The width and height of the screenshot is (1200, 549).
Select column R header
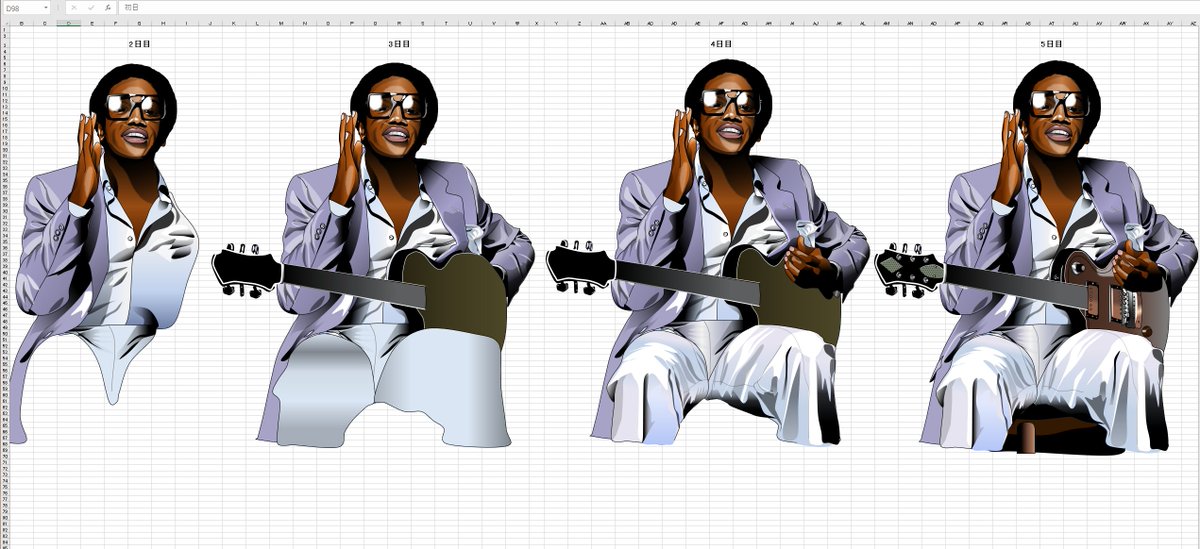[x=399, y=24]
